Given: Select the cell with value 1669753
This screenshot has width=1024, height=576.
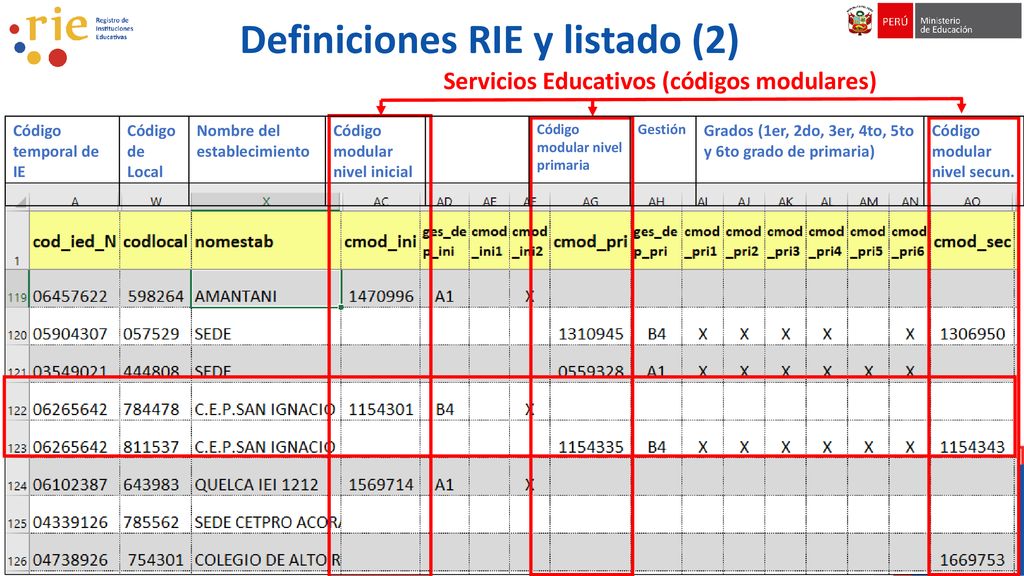Looking at the screenshot, I should [972, 553].
